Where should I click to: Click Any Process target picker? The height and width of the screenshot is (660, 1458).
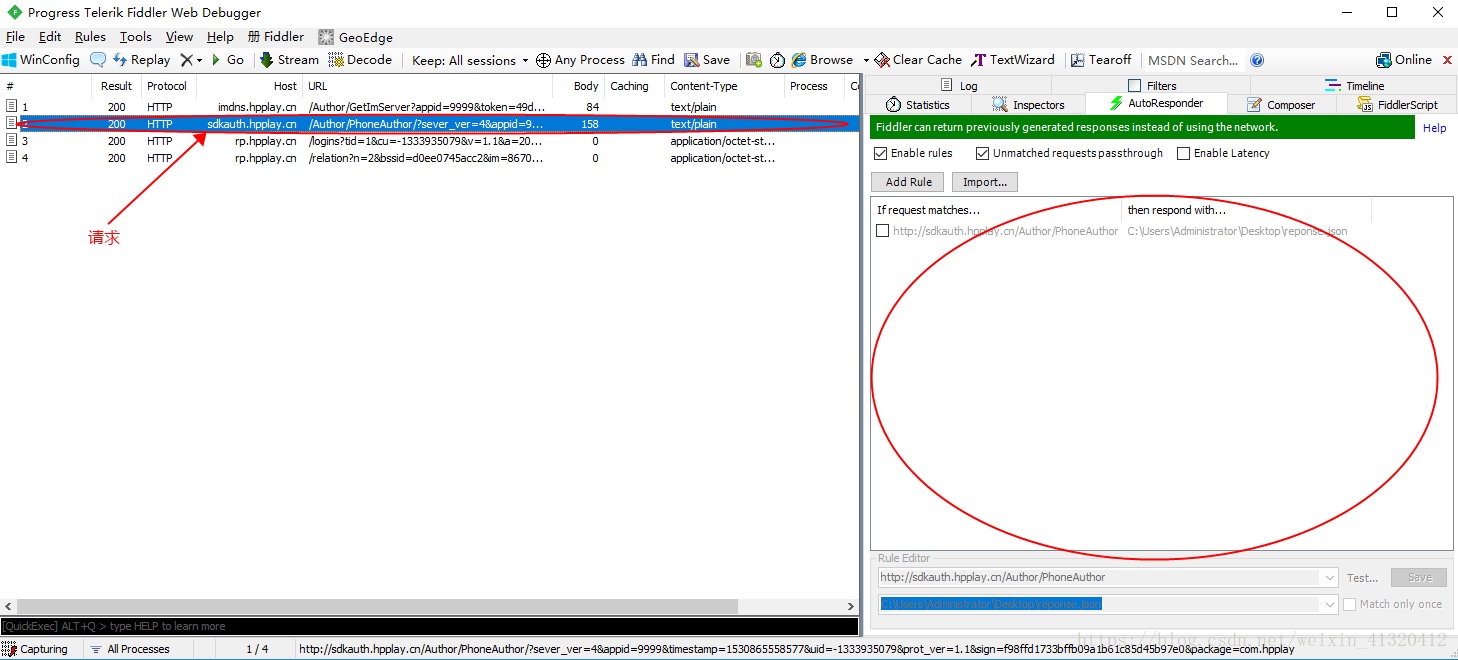point(581,60)
